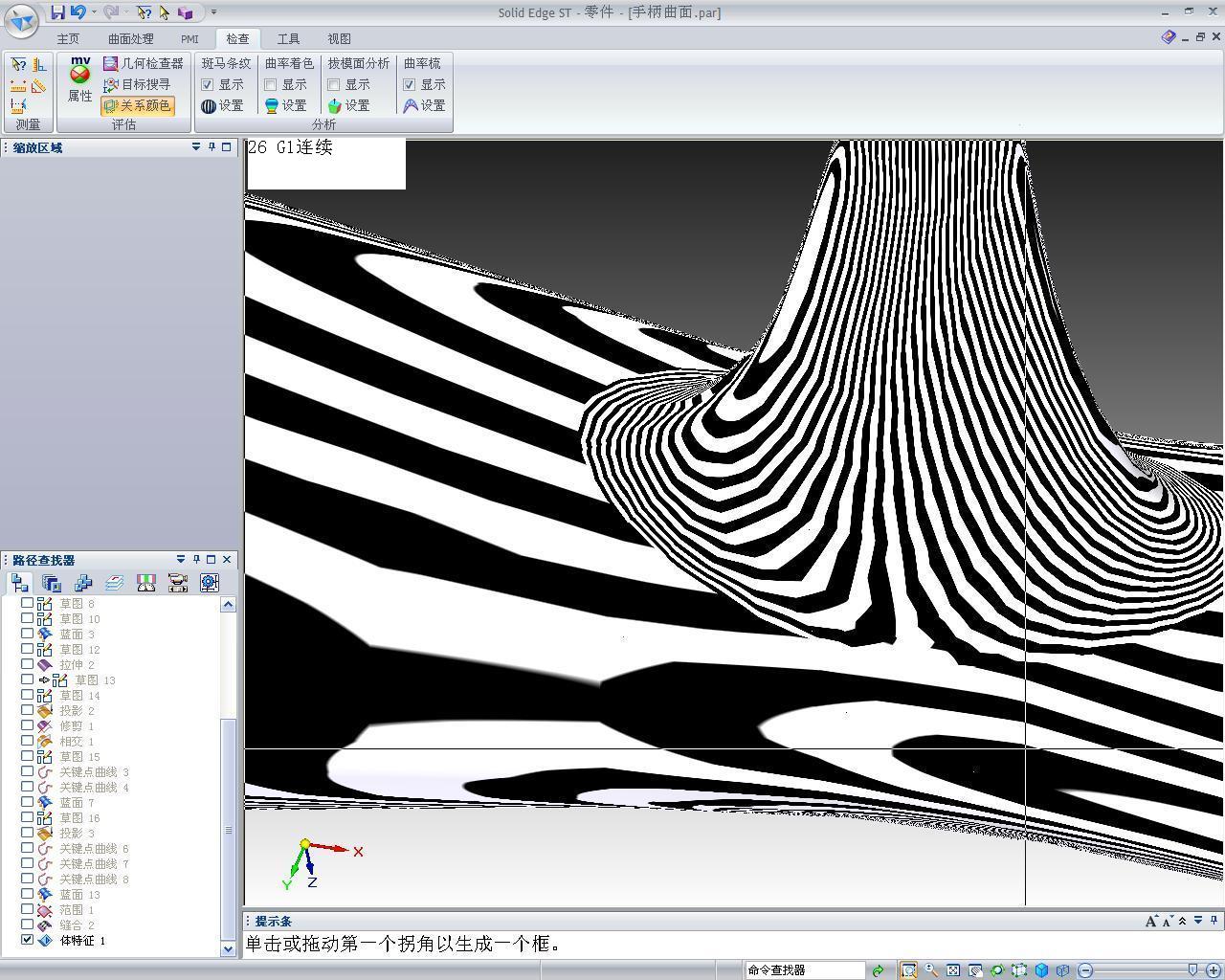Switch to the 视图 ribbon tab

point(339,39)
